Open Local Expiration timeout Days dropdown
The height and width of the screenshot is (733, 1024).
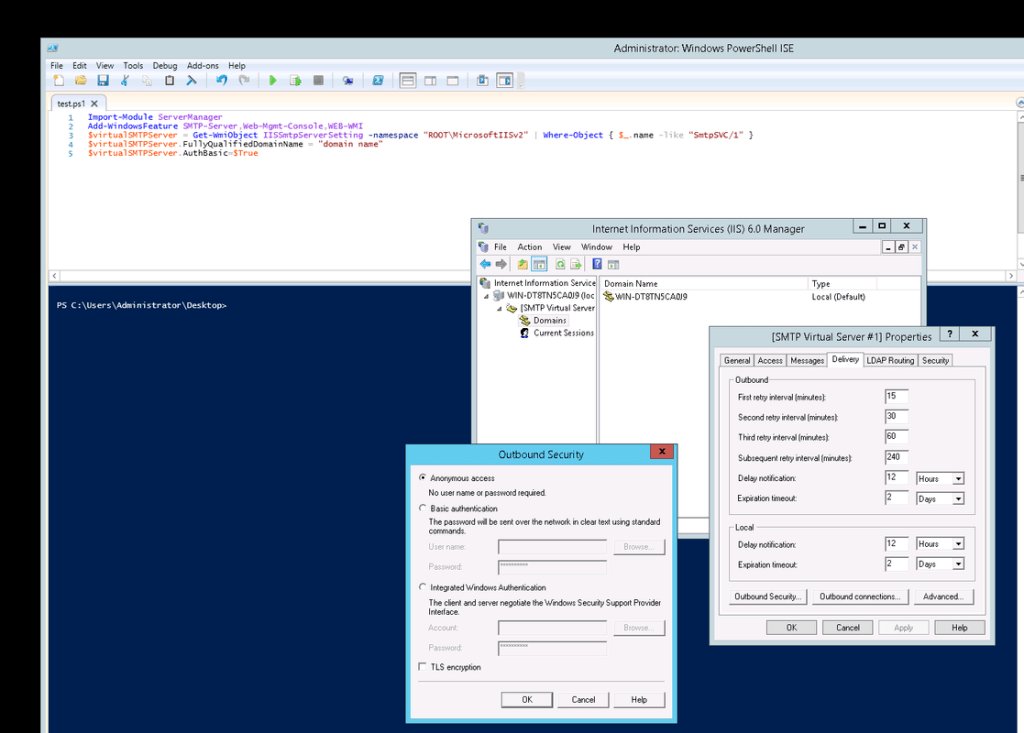click(x=958, y=564)
